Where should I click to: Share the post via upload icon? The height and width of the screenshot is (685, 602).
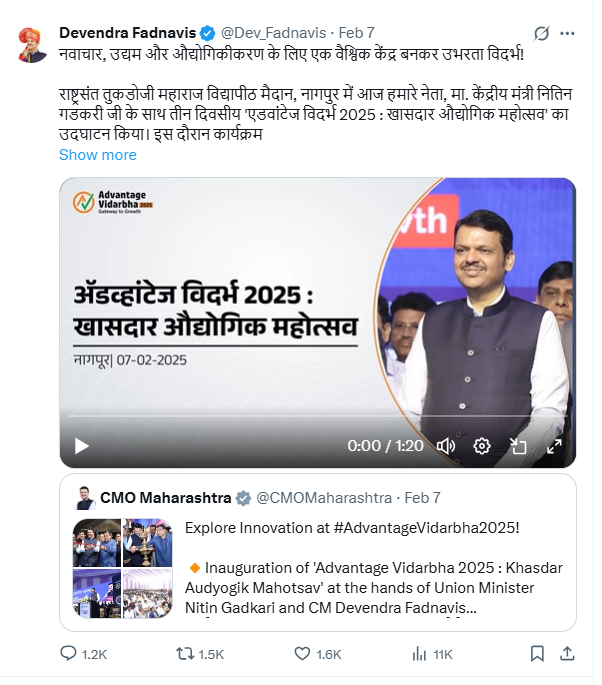point(567,654)
